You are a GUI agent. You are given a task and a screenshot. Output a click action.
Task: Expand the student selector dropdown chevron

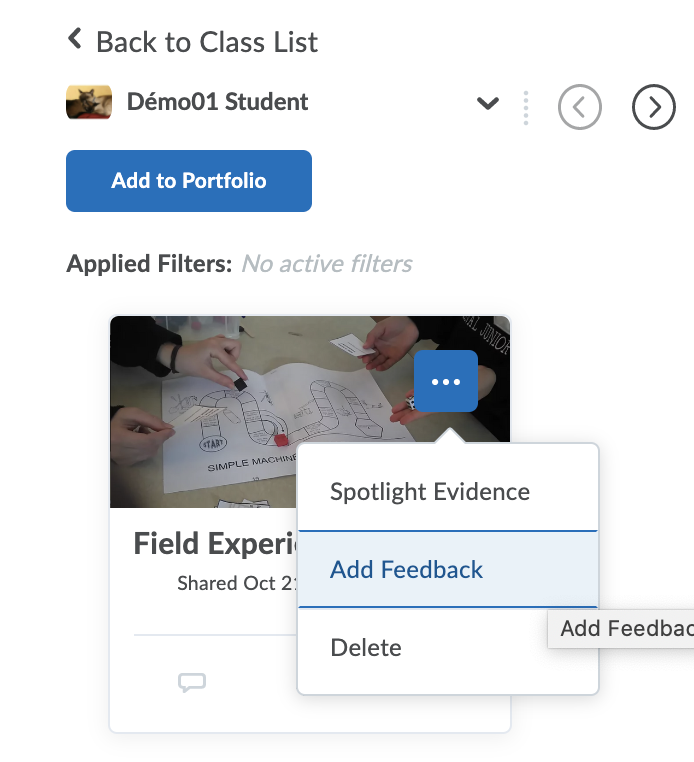488,103
